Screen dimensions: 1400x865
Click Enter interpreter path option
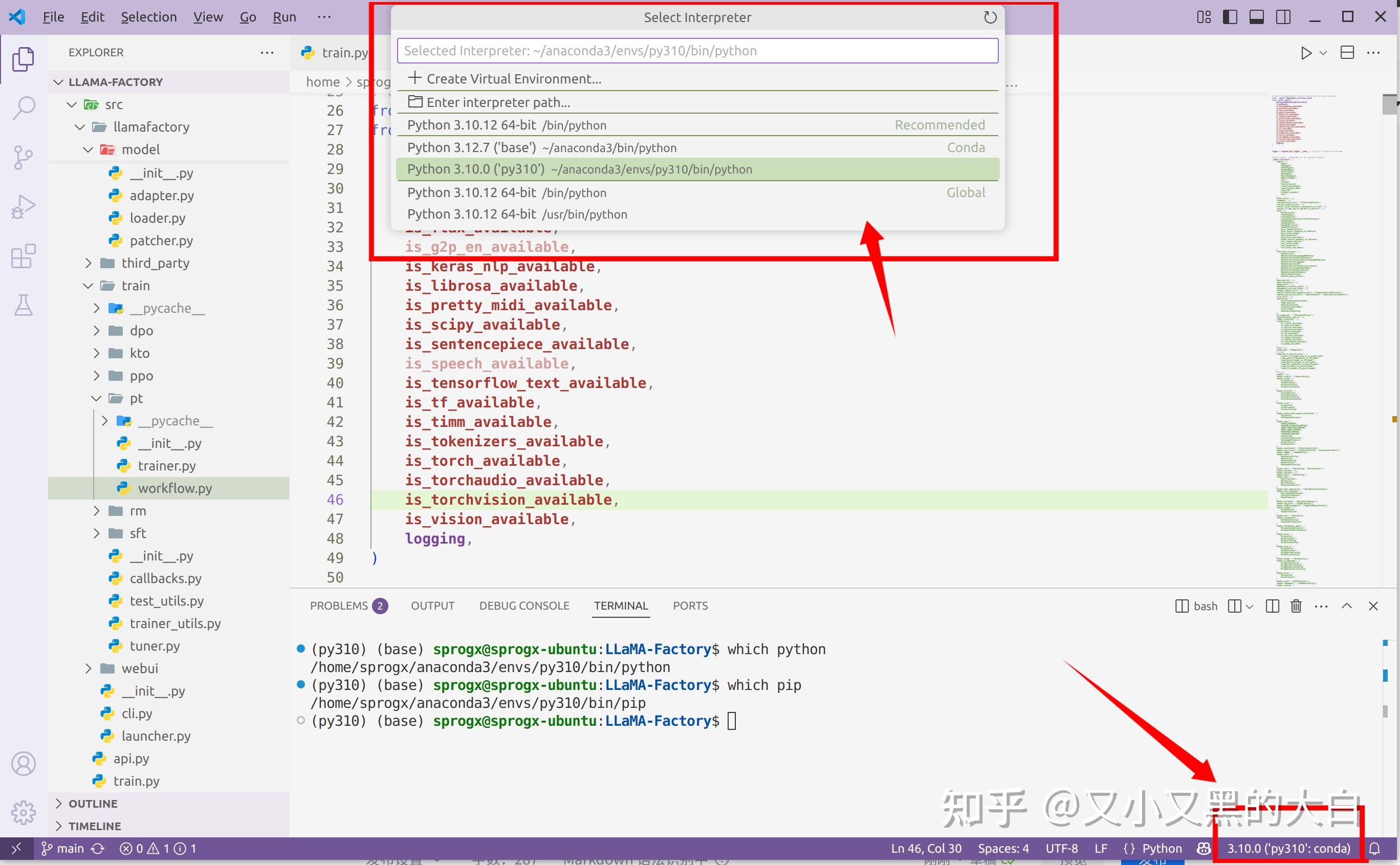tap(498, 102)
